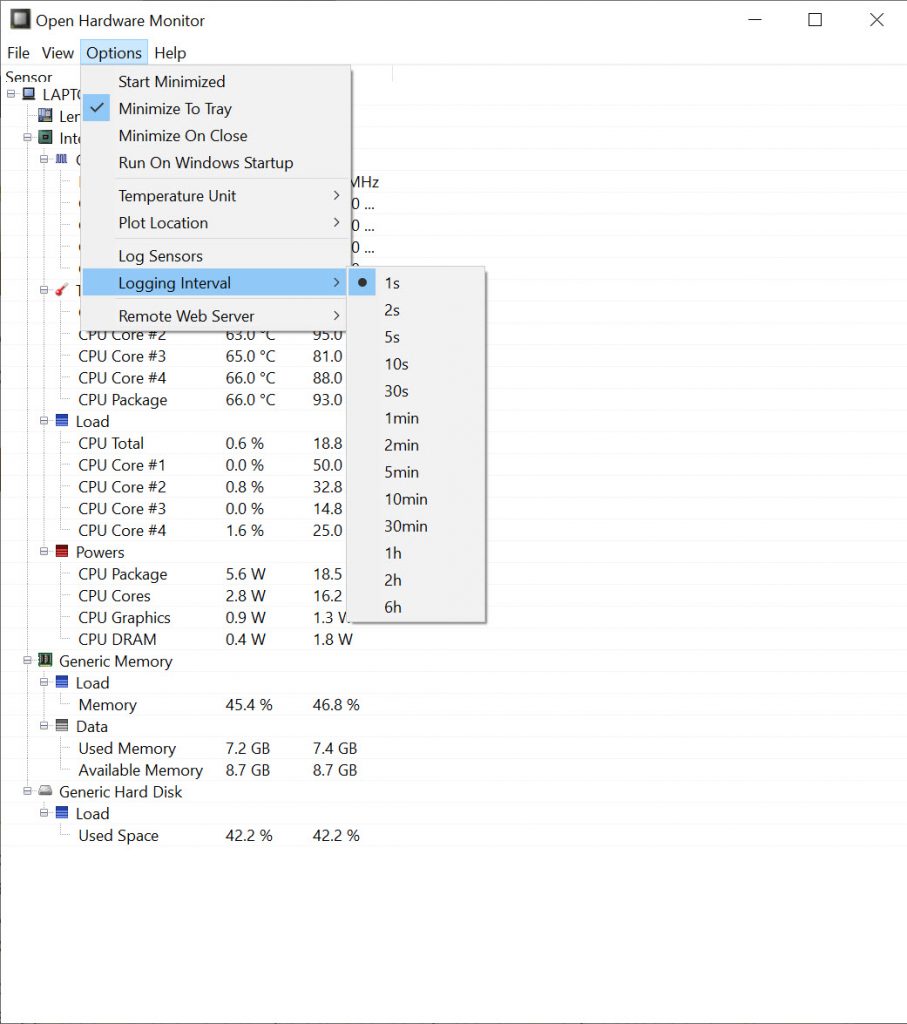907x1024 pixels.
Task: Set logging interval to 10min
Action: pyautogui.click(x=417, y=499)
